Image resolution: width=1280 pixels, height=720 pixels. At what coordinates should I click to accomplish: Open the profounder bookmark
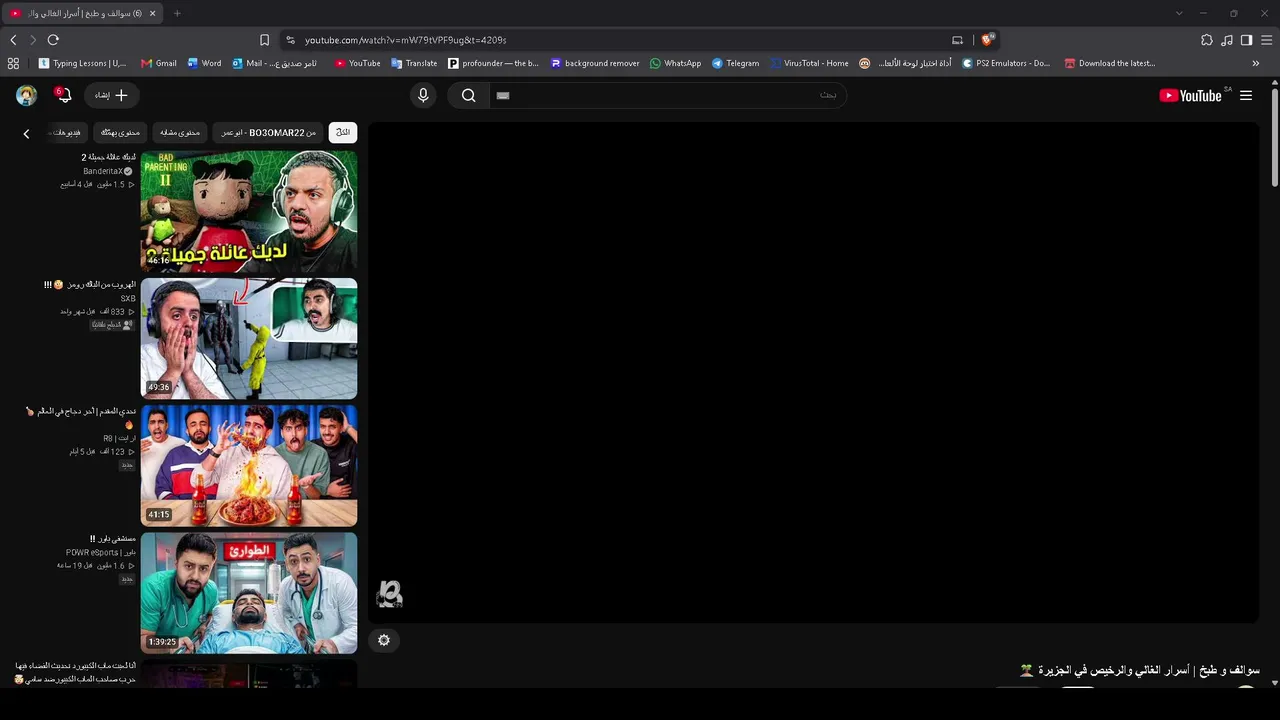point(493,63)
